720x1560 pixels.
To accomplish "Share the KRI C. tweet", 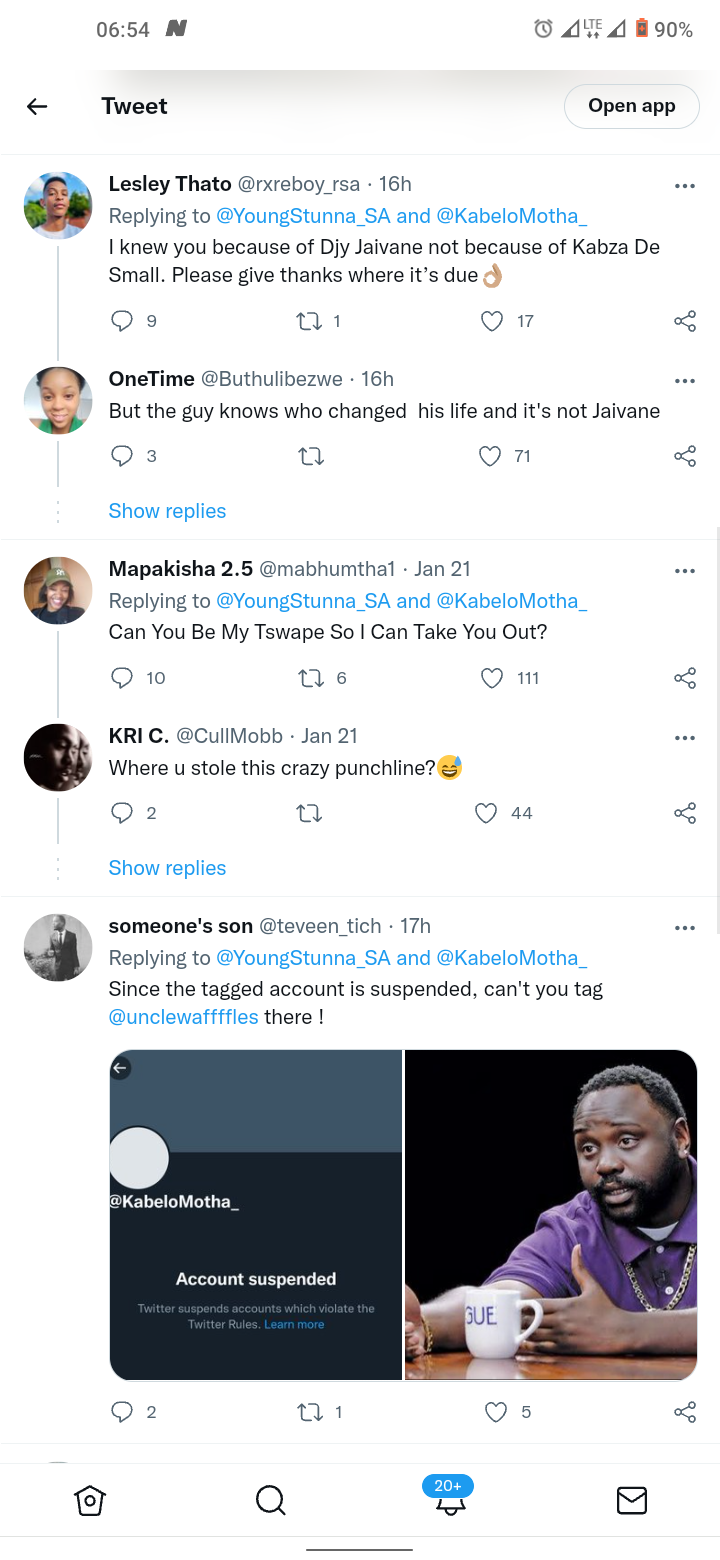I will 685,813.
